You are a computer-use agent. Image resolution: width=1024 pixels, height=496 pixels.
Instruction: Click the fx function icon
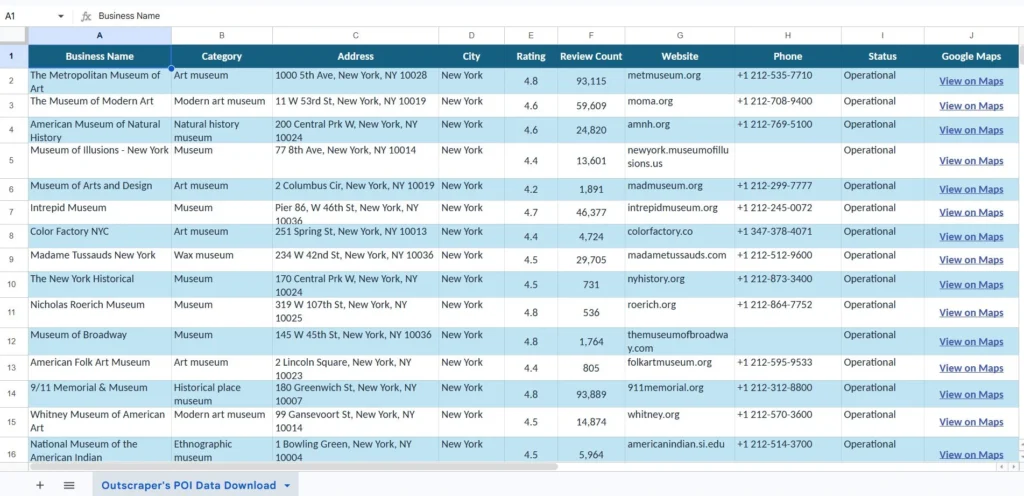86,16
